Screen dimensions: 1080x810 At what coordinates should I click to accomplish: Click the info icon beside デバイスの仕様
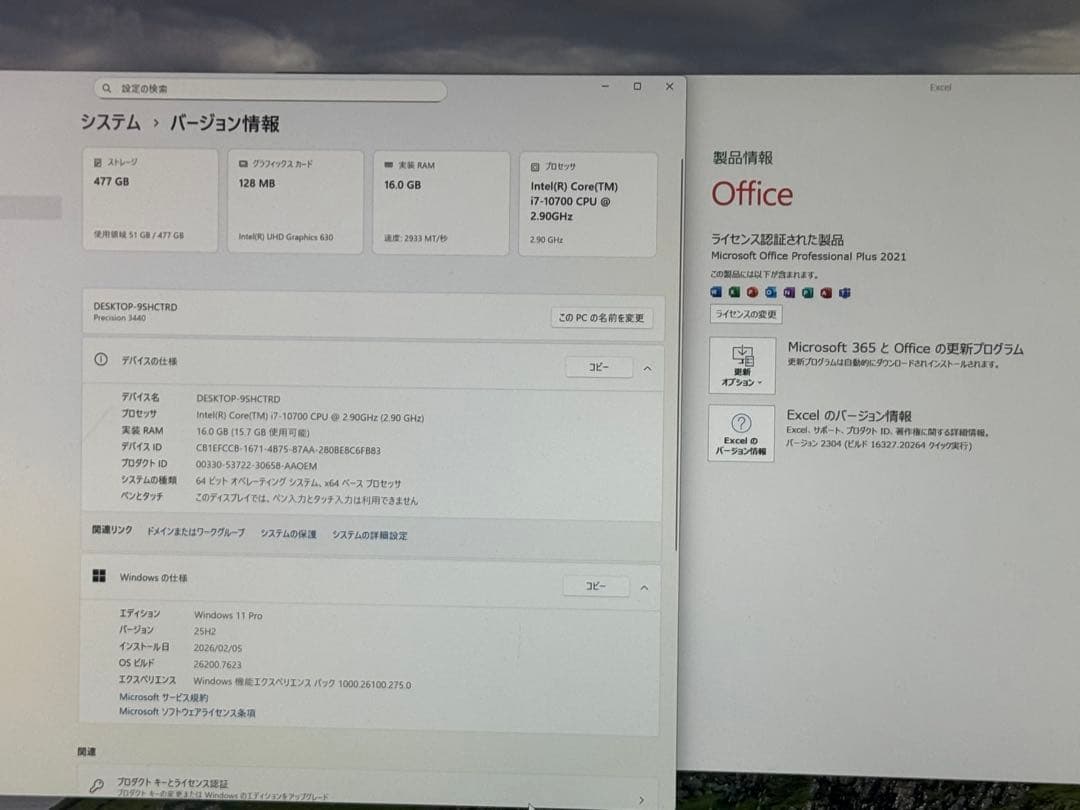pos(101,360)
